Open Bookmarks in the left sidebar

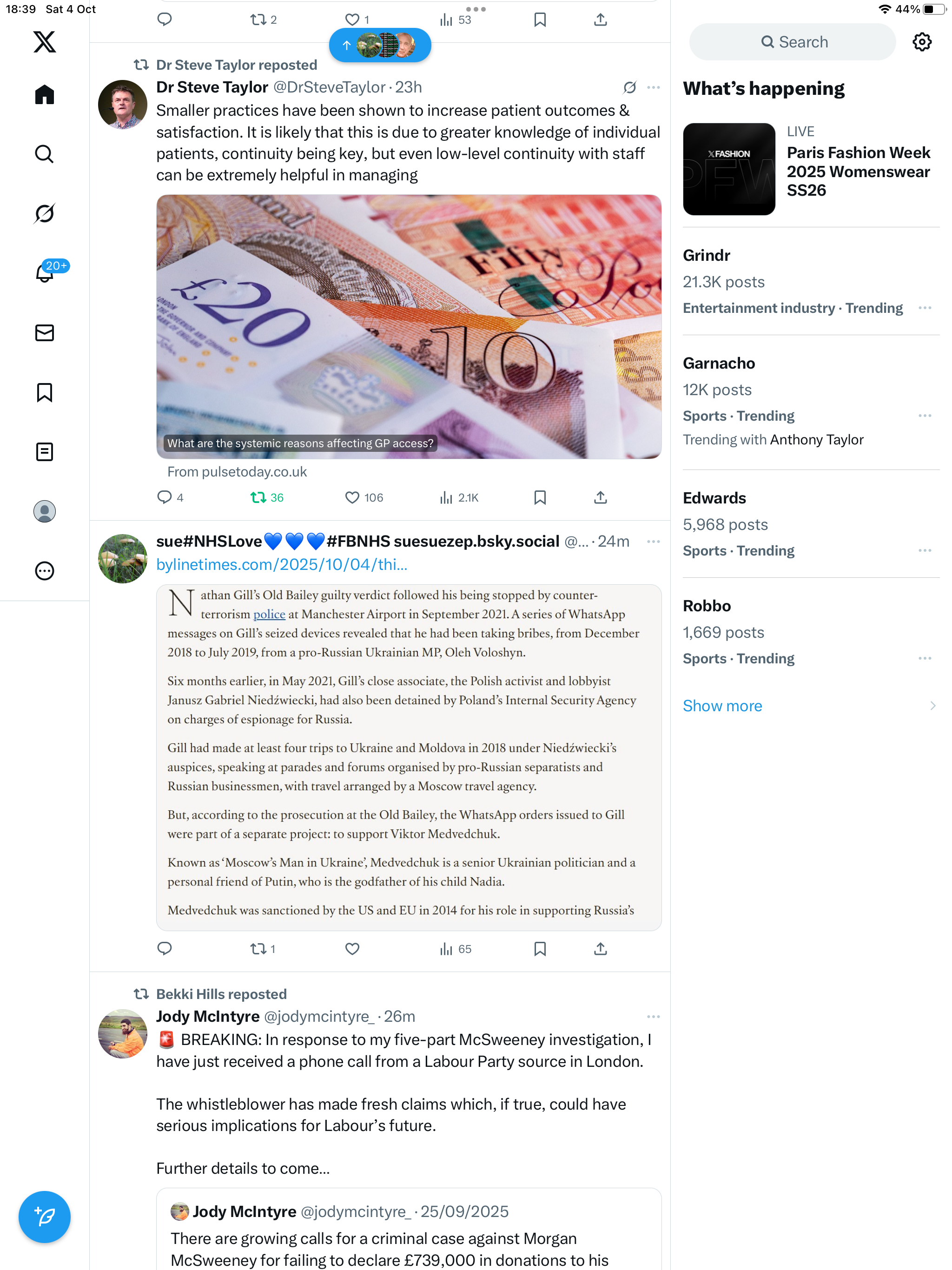coord(44,393)
